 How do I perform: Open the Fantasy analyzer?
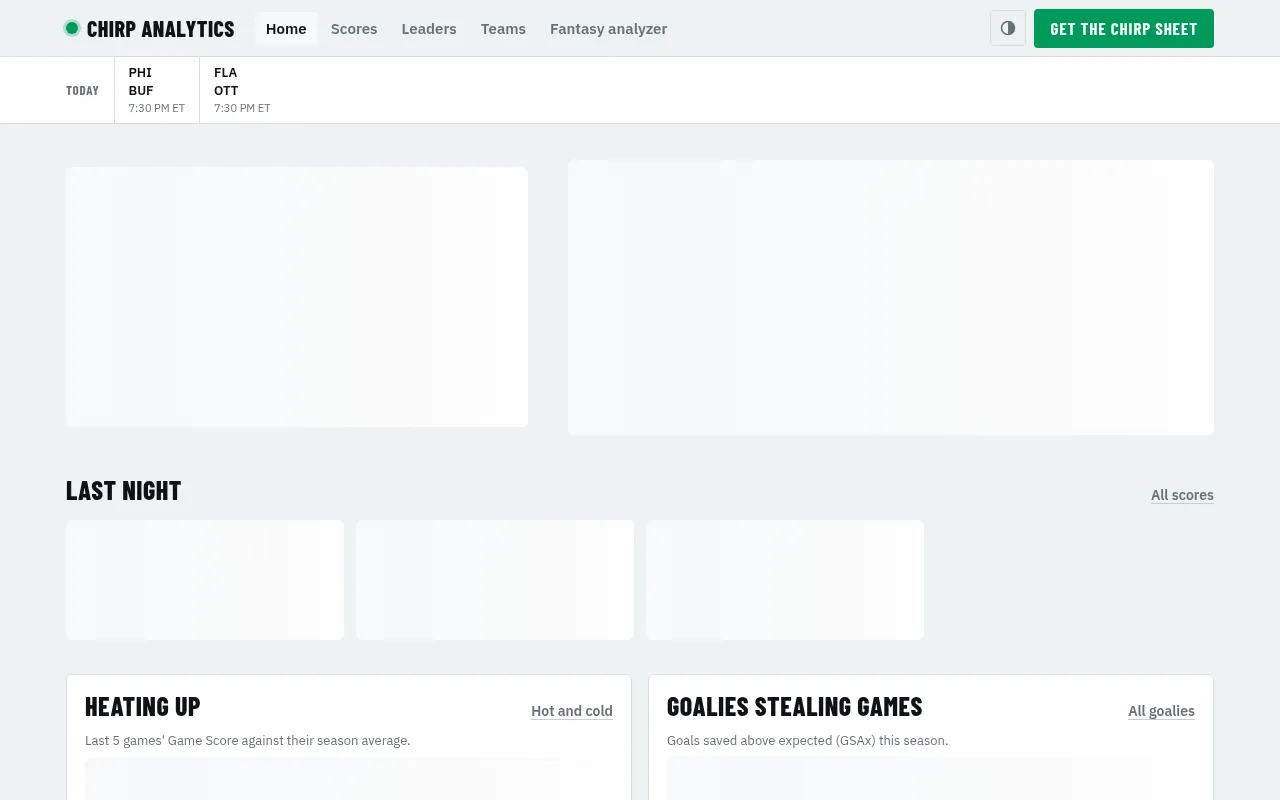pos(608,29)
